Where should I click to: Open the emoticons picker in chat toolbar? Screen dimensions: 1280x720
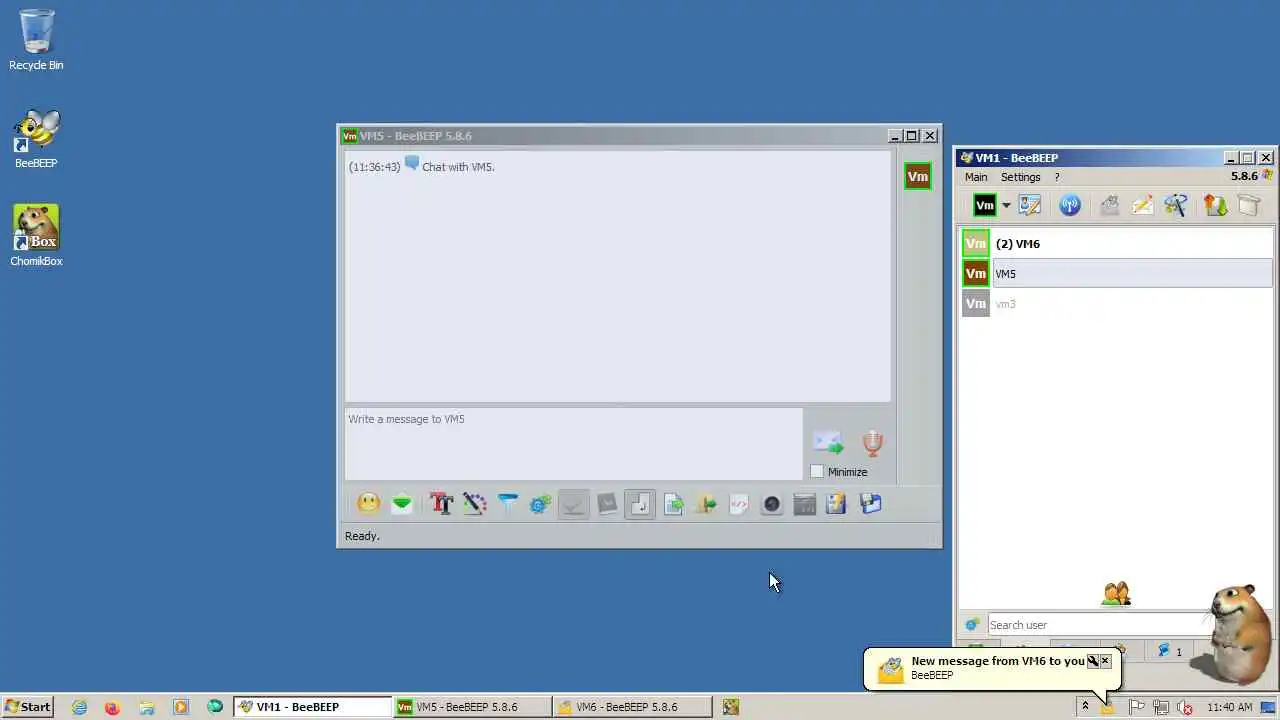click(369, 504)
